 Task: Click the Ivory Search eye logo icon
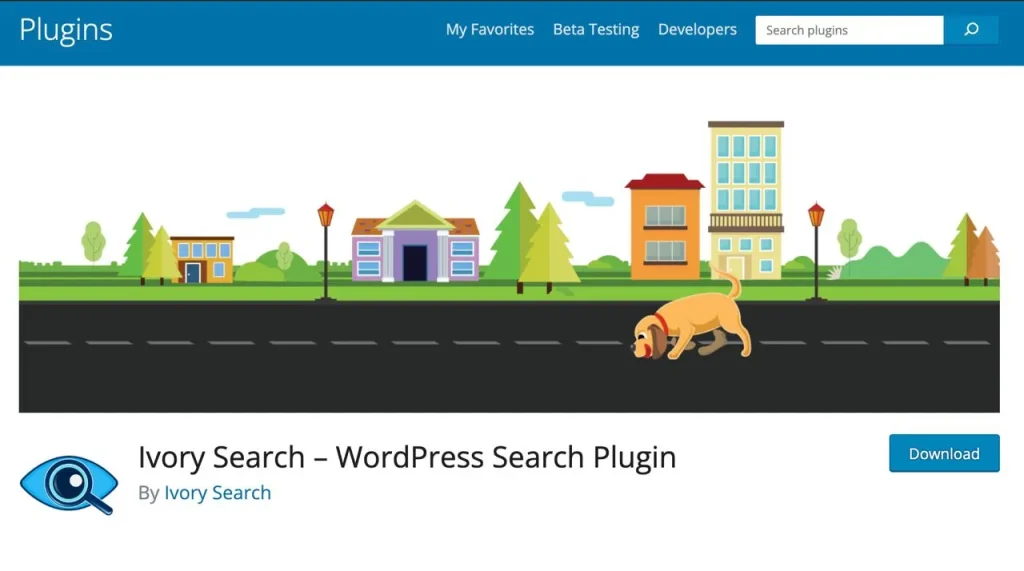coord(69,484)
